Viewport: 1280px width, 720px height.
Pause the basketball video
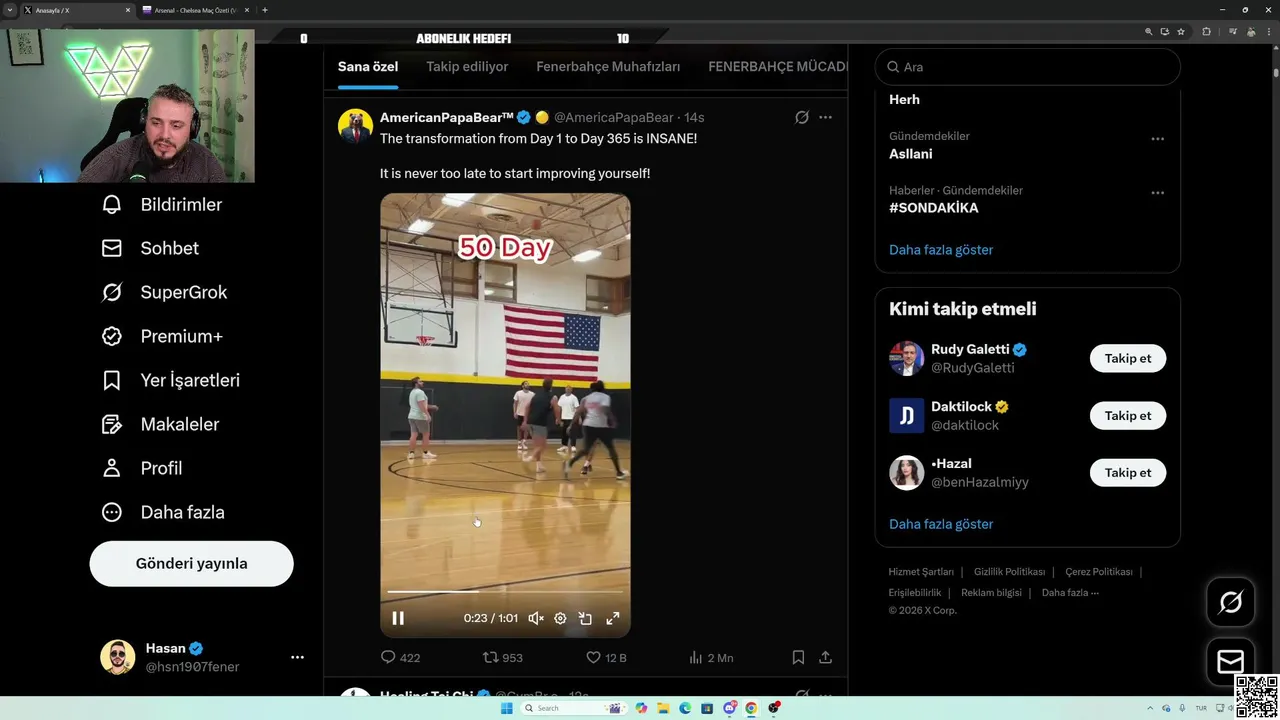(398, 618)
